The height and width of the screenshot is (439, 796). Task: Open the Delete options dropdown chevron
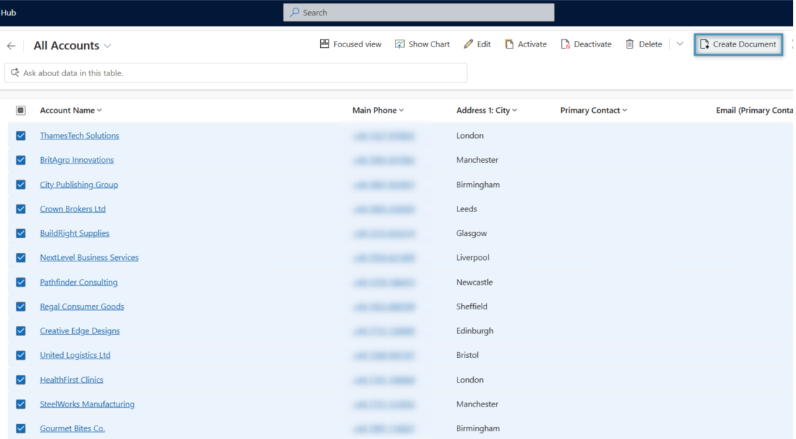tap(680, 44)
